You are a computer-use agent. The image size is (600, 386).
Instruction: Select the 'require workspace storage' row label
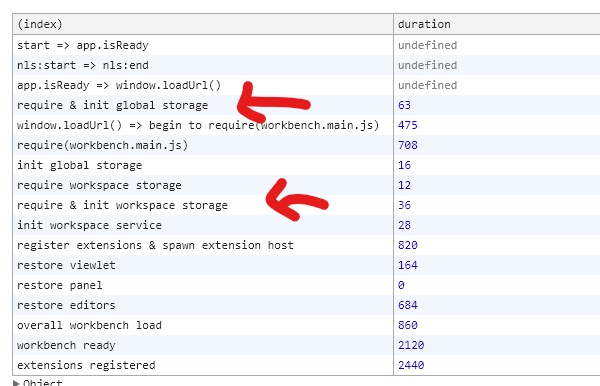pos(99,185)
